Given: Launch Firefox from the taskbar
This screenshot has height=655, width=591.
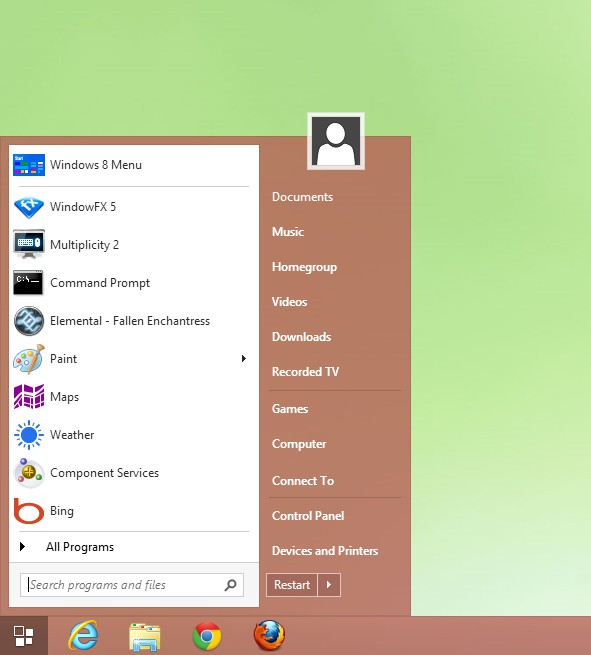Looking at the screenshot, I should [269, 635].
